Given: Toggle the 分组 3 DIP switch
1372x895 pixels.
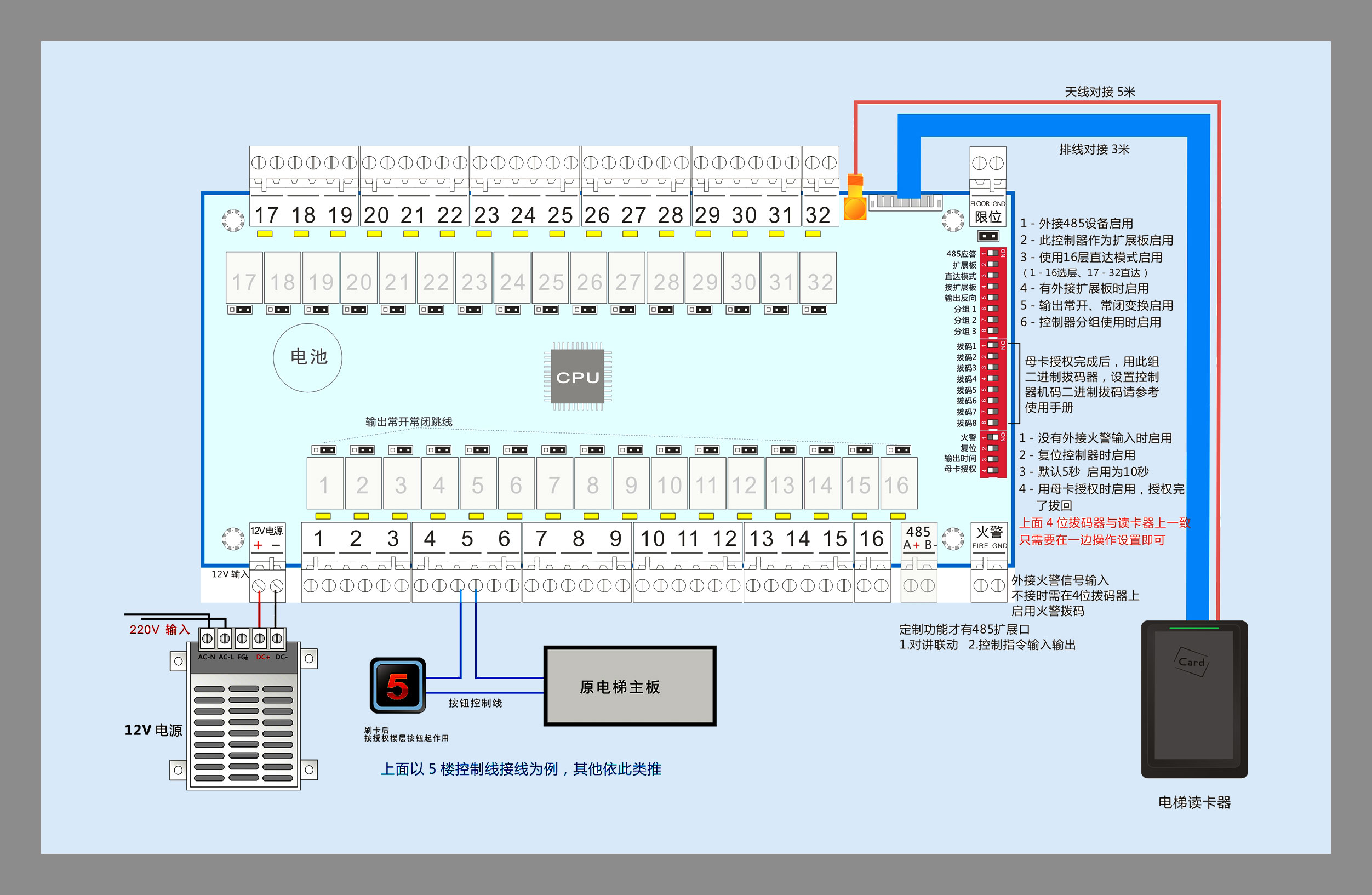Looking at the screenshot, I should click(x=993, y=330).
